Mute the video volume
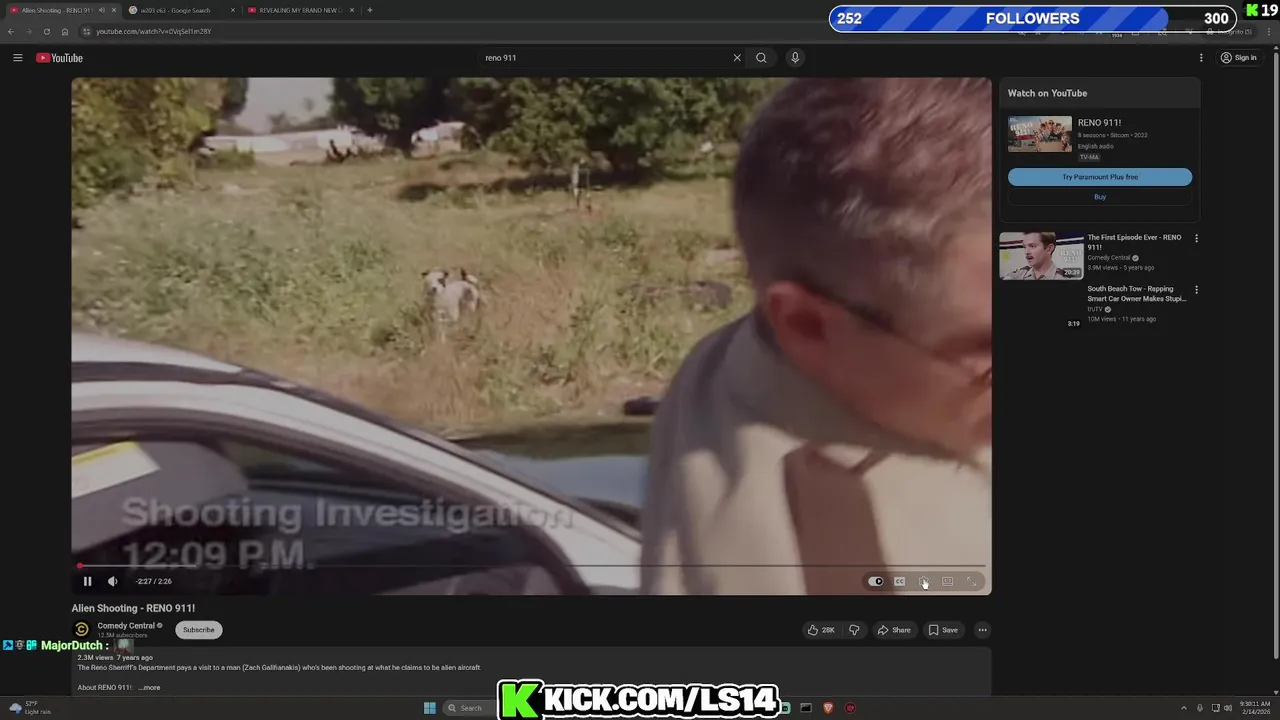1280x720 pixels. pyautogui.click(x=112, y=581)
